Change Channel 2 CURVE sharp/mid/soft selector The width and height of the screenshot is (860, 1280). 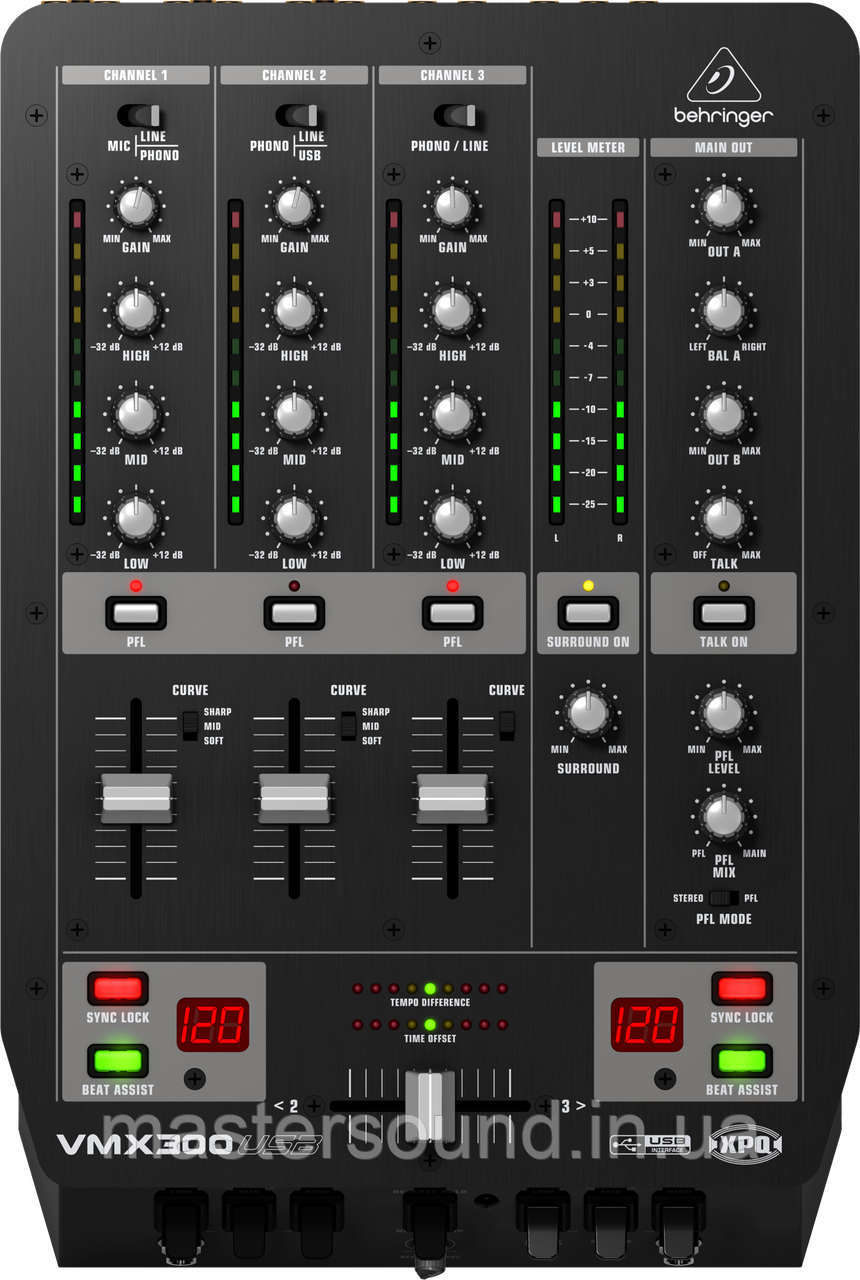point(347,725)
